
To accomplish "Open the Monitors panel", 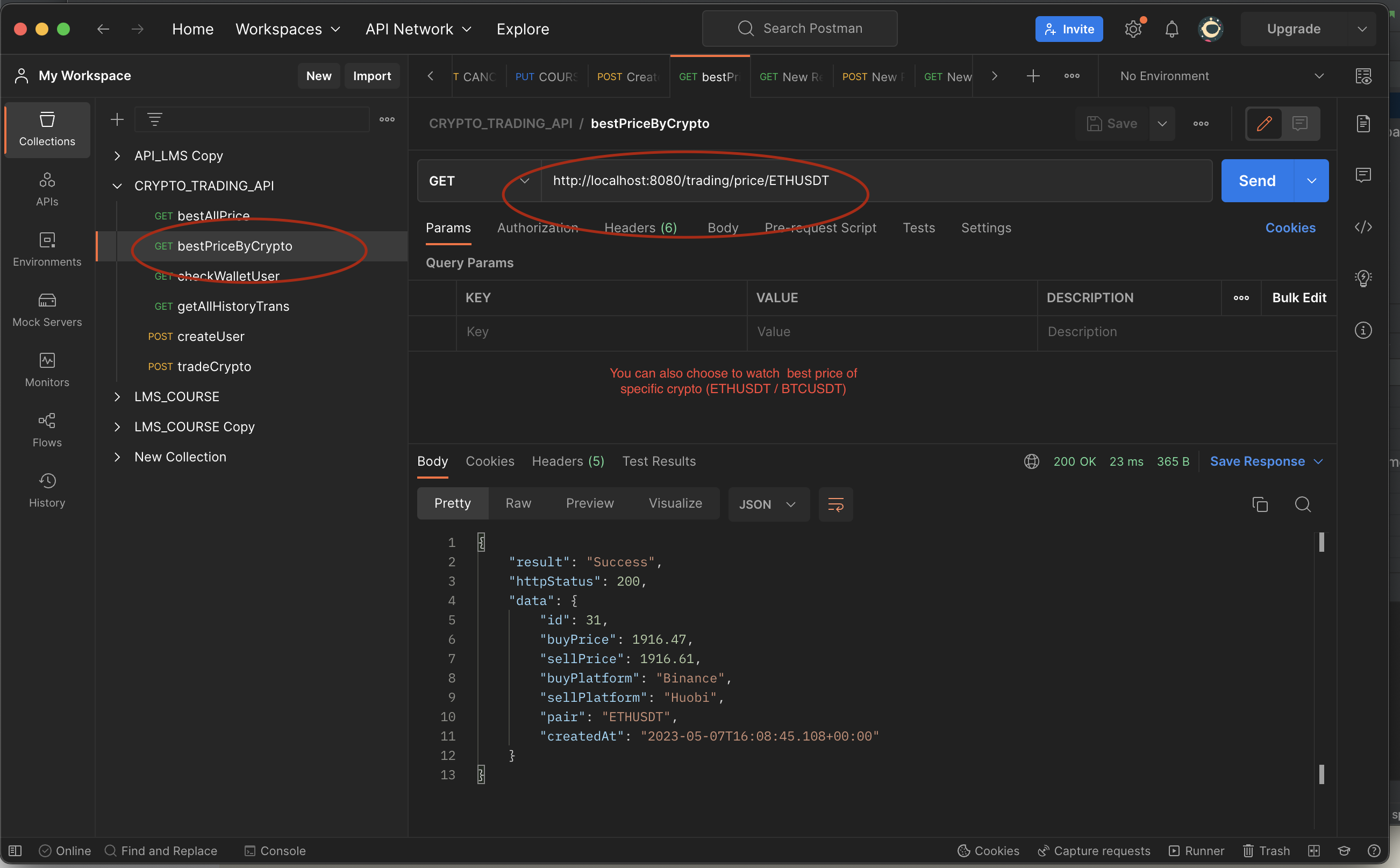I will click(x=46, y=371).
